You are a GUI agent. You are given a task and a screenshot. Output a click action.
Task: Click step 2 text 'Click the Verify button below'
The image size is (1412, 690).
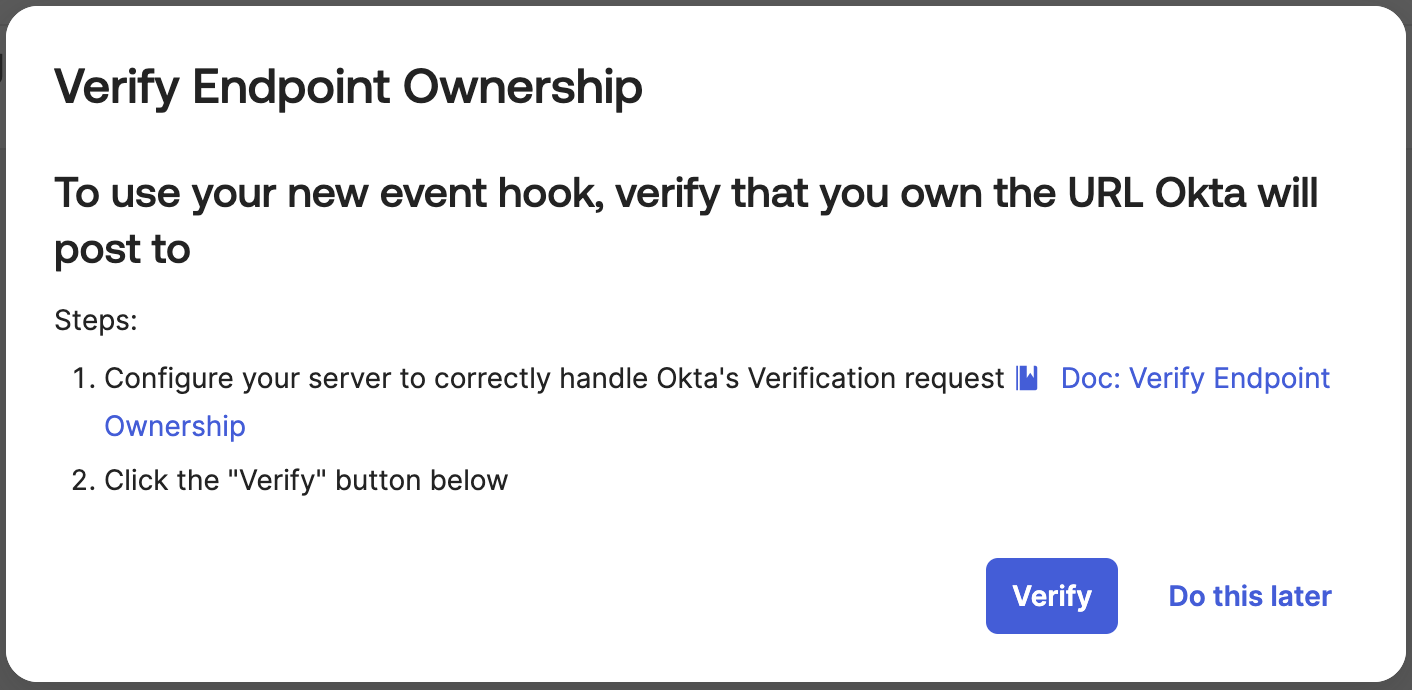(x=306, y=480)
